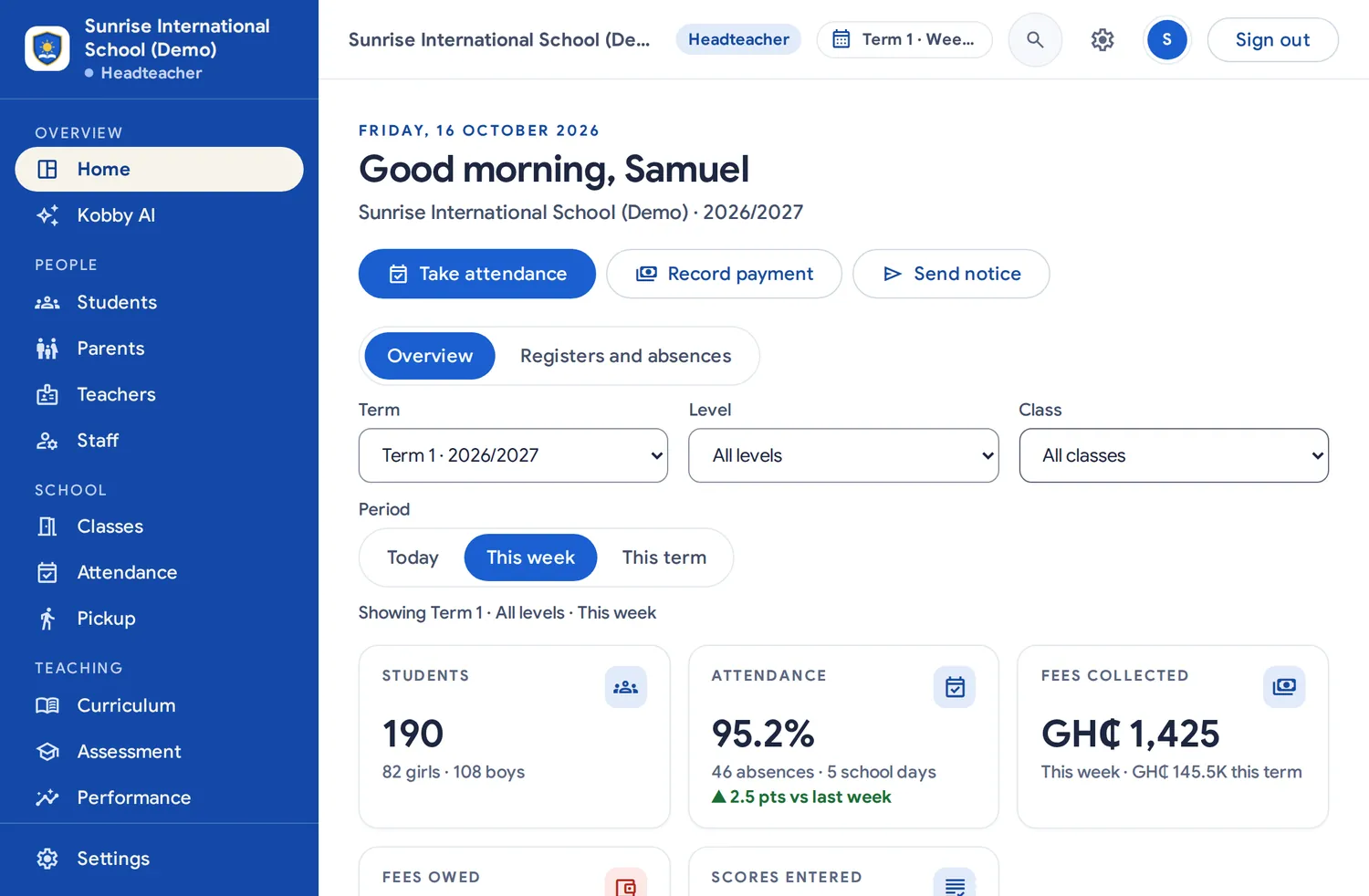The image size is (1369, 896).
Task: Click the Parents sidebar family icon
Action: coord(47,349)
